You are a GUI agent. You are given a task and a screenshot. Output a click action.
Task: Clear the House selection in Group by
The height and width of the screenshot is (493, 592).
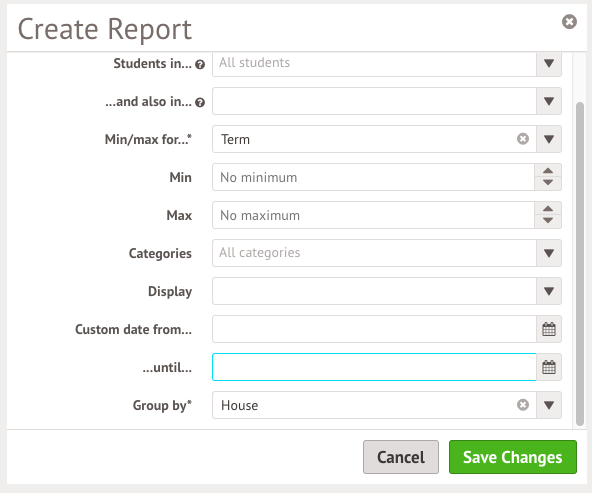[523, 405]
